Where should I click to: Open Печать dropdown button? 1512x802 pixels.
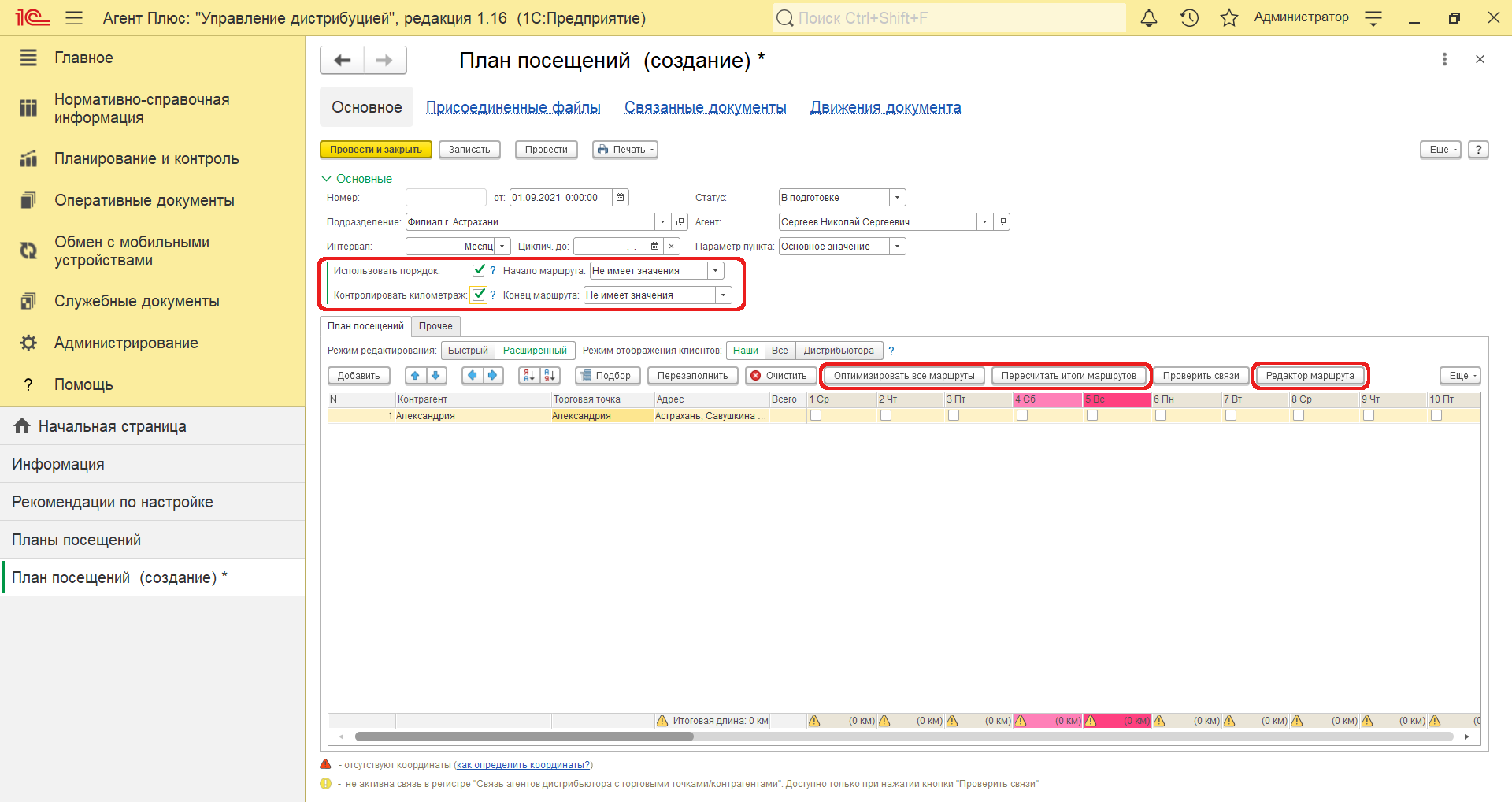(x=625, y=150)
